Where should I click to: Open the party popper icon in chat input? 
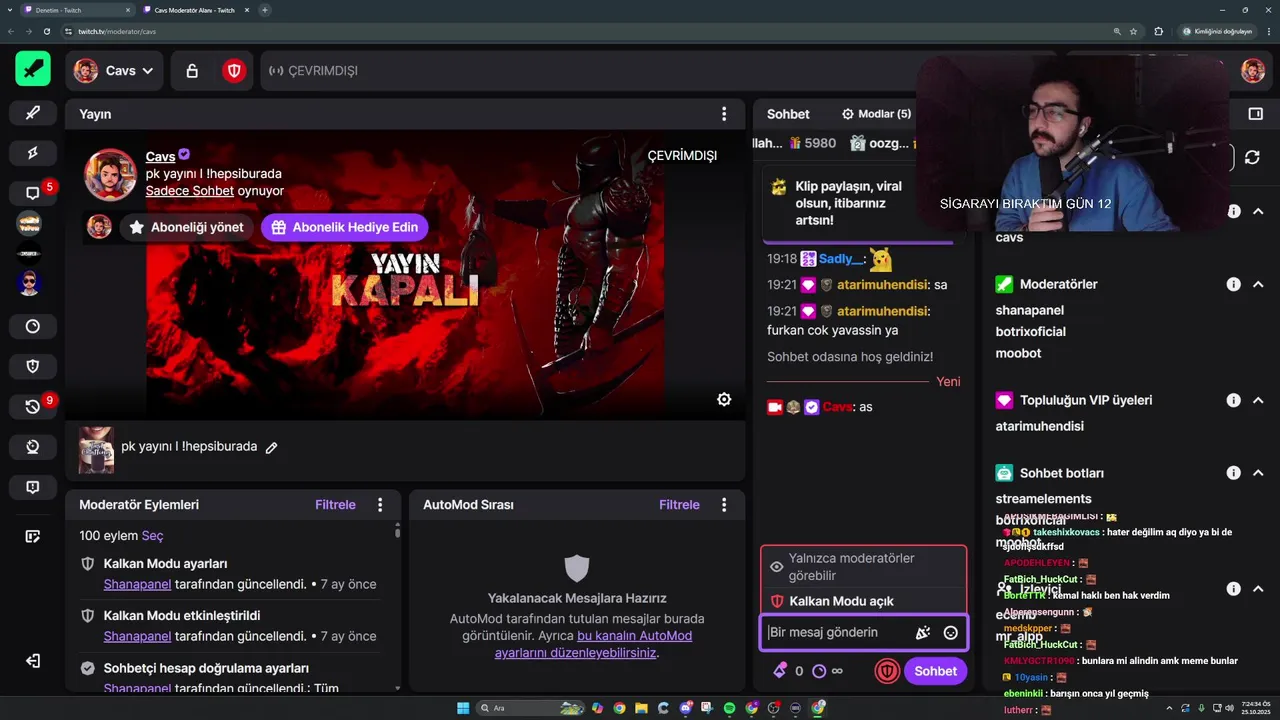[x=923, y=632]
